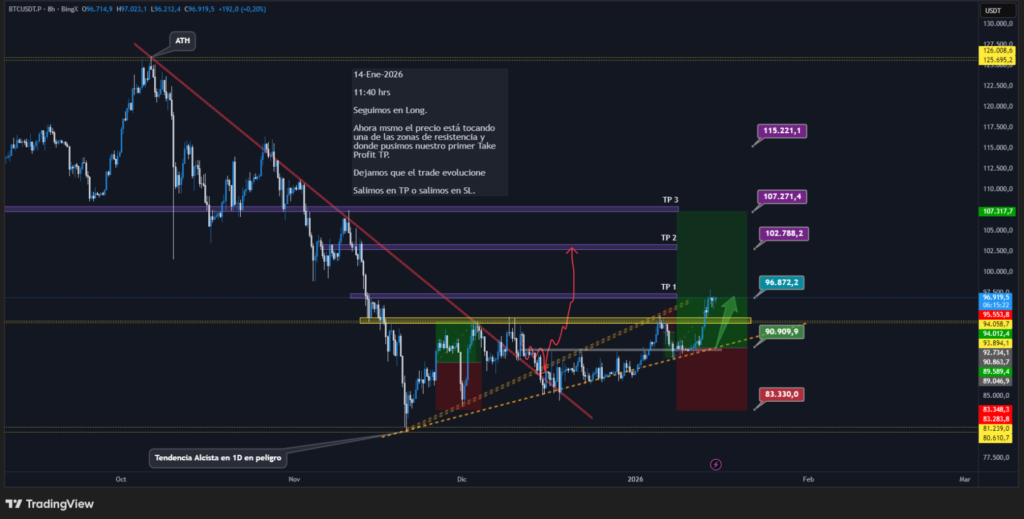Select the 115.221,1 purple price callout
This screenshot has width=1024, height=519.
tap(782, 131)
